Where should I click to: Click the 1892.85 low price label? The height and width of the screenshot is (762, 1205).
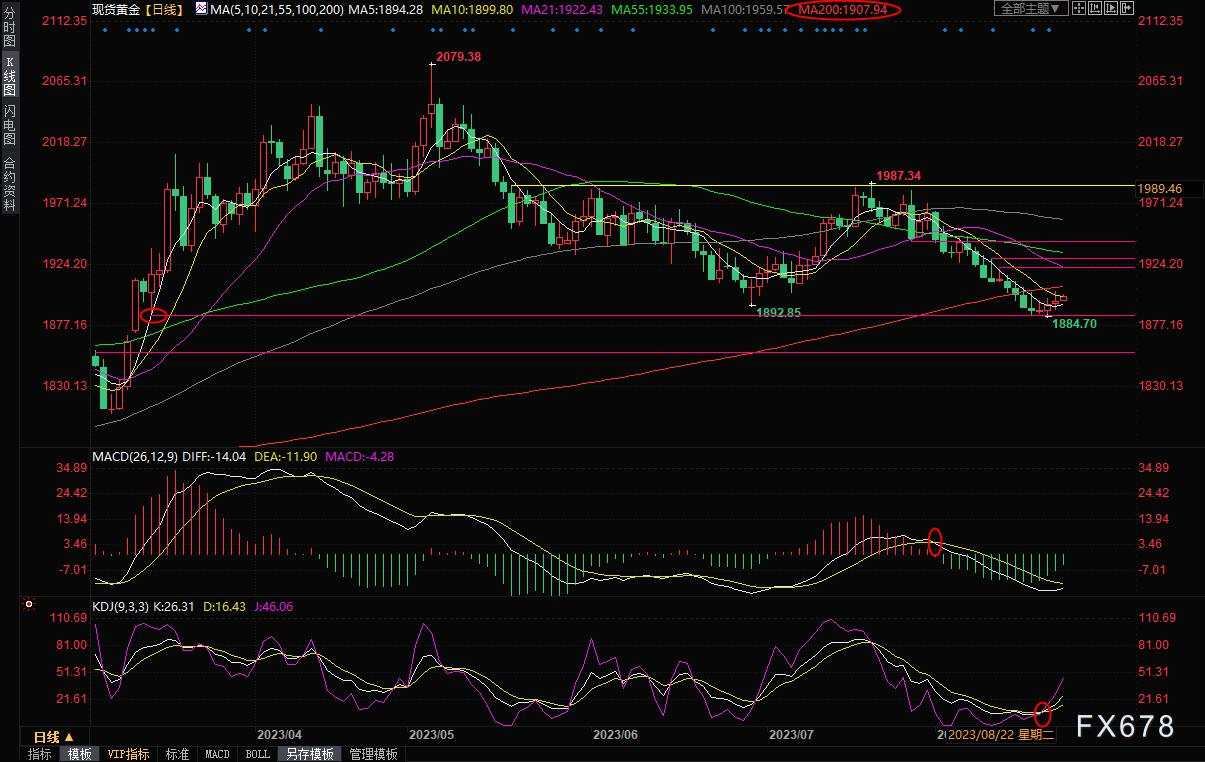(x=778, y=312)
